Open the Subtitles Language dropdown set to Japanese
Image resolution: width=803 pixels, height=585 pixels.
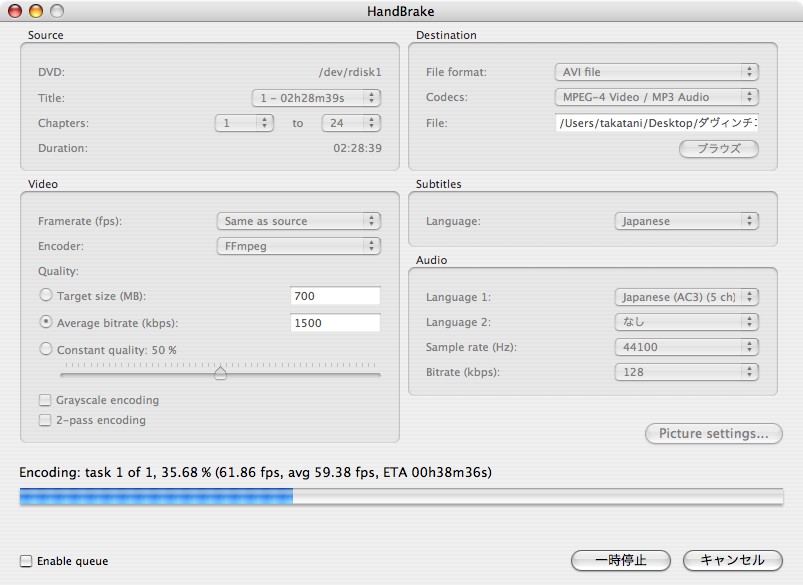pos(686,221)
